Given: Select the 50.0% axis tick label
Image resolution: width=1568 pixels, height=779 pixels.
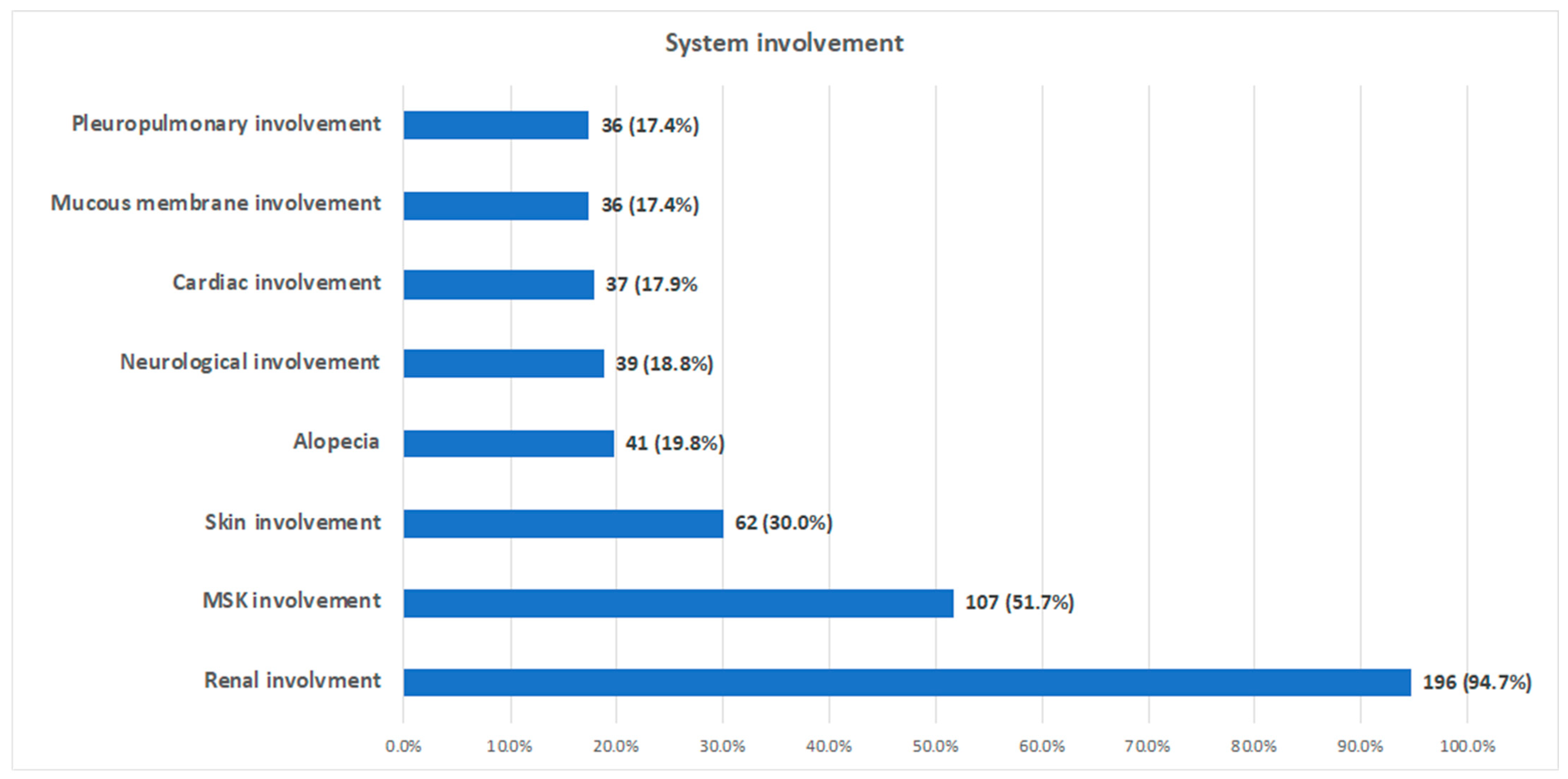Looking at the screenshot, I should click(x=935, y=746).
